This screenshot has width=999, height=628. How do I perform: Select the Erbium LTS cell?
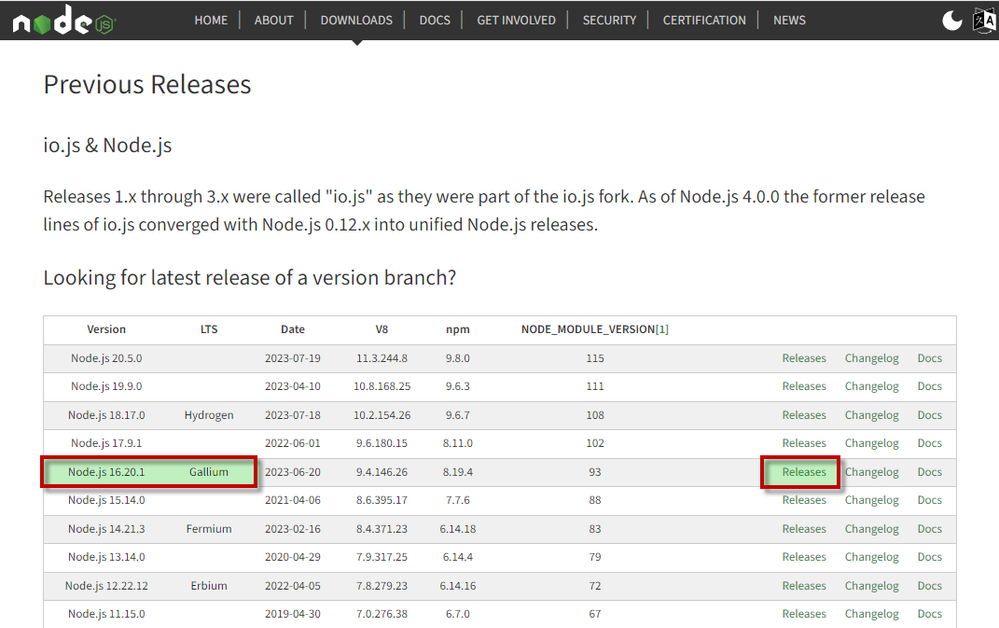tap(209, 585)
